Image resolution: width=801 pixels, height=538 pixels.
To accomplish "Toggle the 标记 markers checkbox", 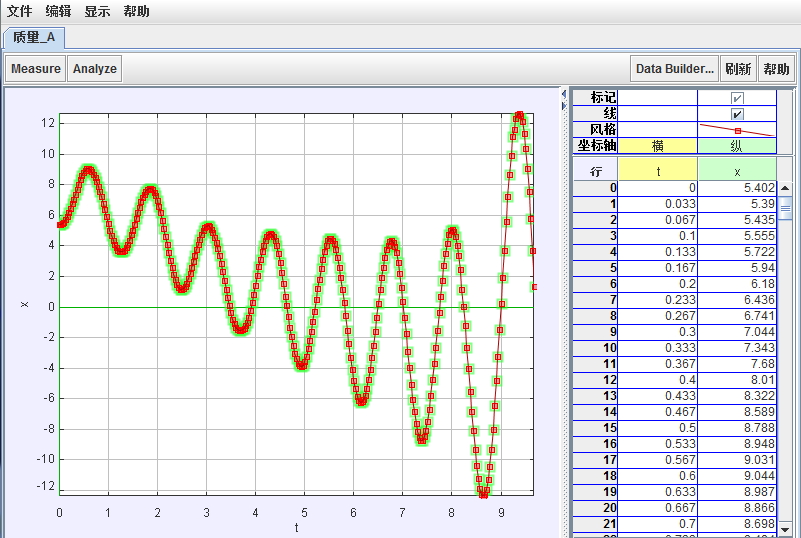I will [737, 98].
